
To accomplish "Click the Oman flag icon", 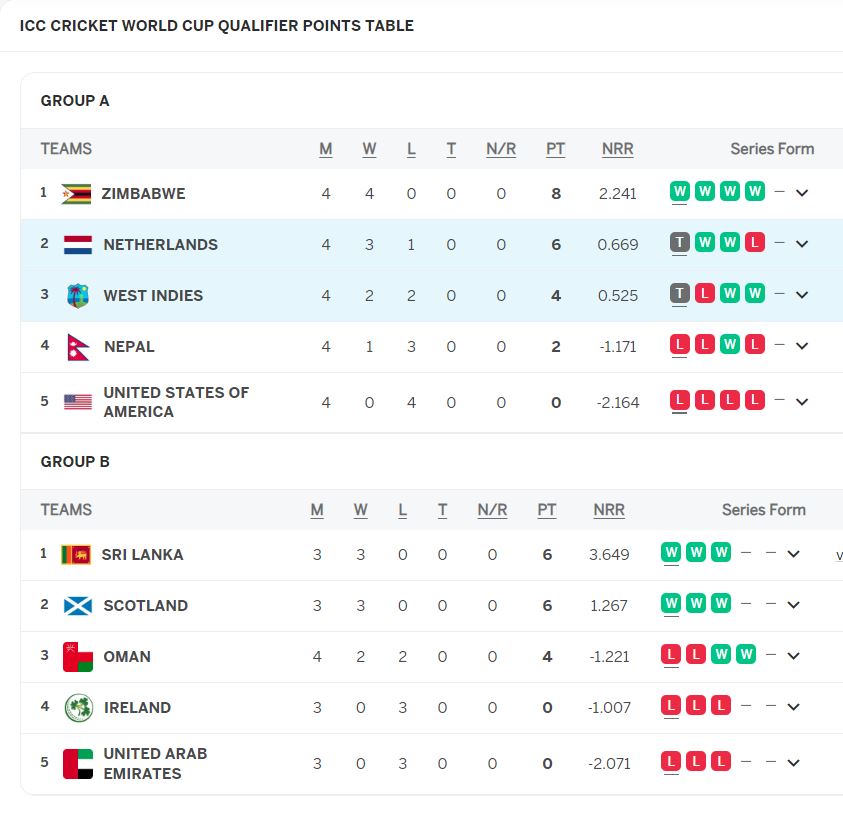I will click(78, 657).
